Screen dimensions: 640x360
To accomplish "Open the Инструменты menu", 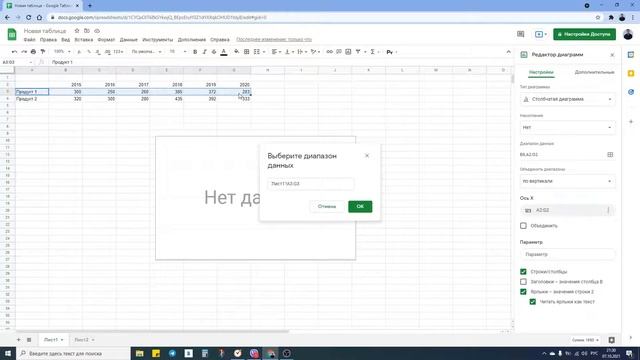I will [158, 40].
